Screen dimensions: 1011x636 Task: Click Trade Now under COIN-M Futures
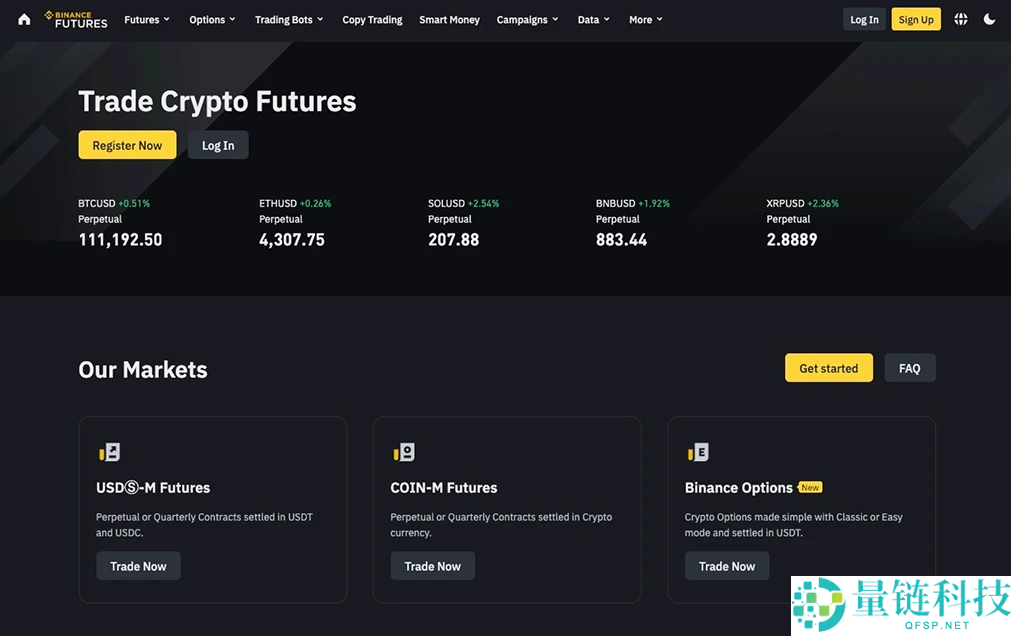click(432, 565)
